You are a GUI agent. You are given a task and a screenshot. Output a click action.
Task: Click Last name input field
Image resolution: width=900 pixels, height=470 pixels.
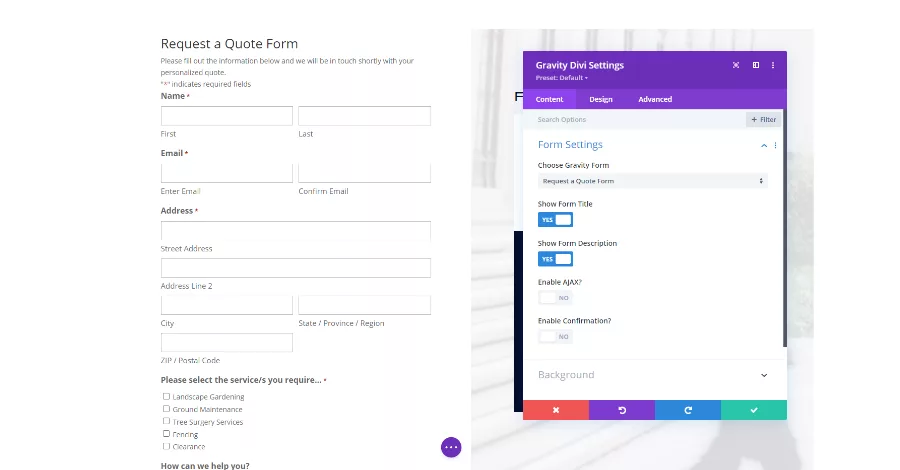[x=364, y=116]
